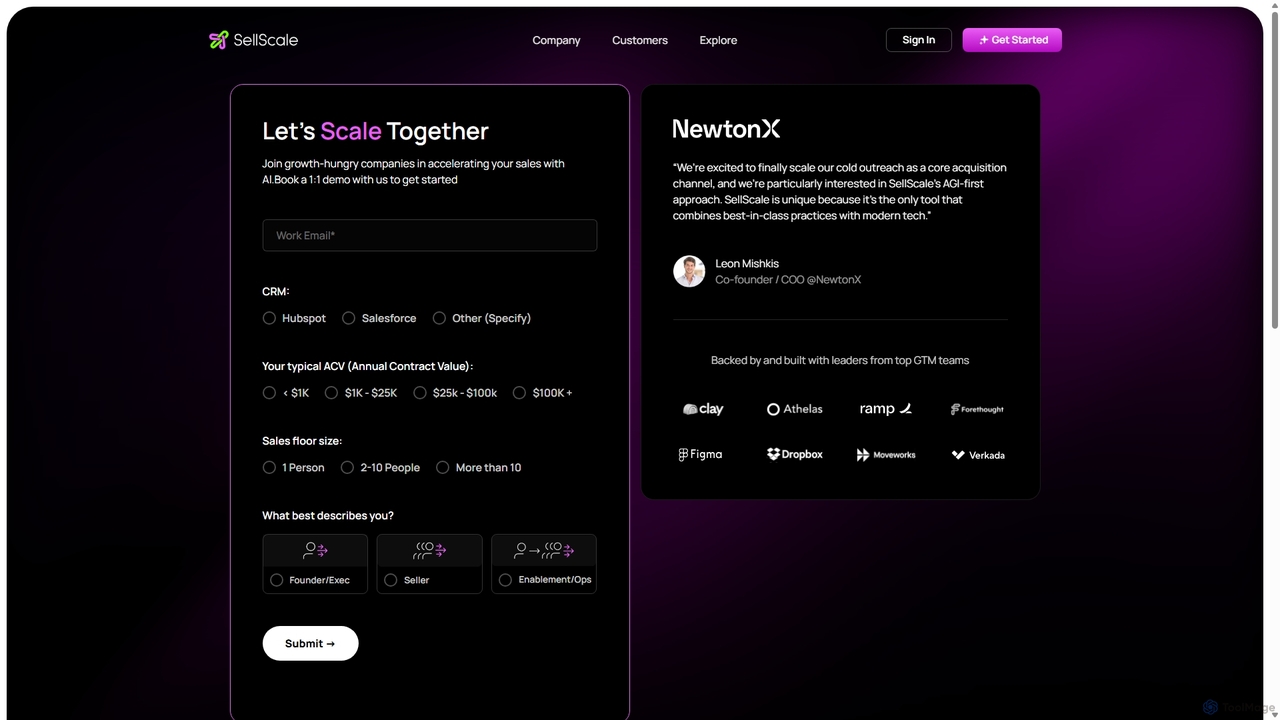Click the Get Started button
Image resolution: width=1280 pixels, height=720 pixels.
[x=1012, y=40]
